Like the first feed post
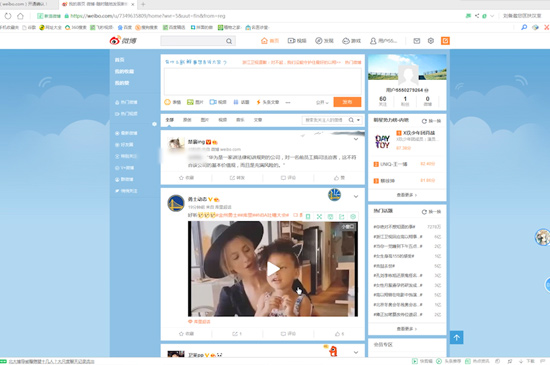Screen dimensions: 550x365 (x=339, y=178)
